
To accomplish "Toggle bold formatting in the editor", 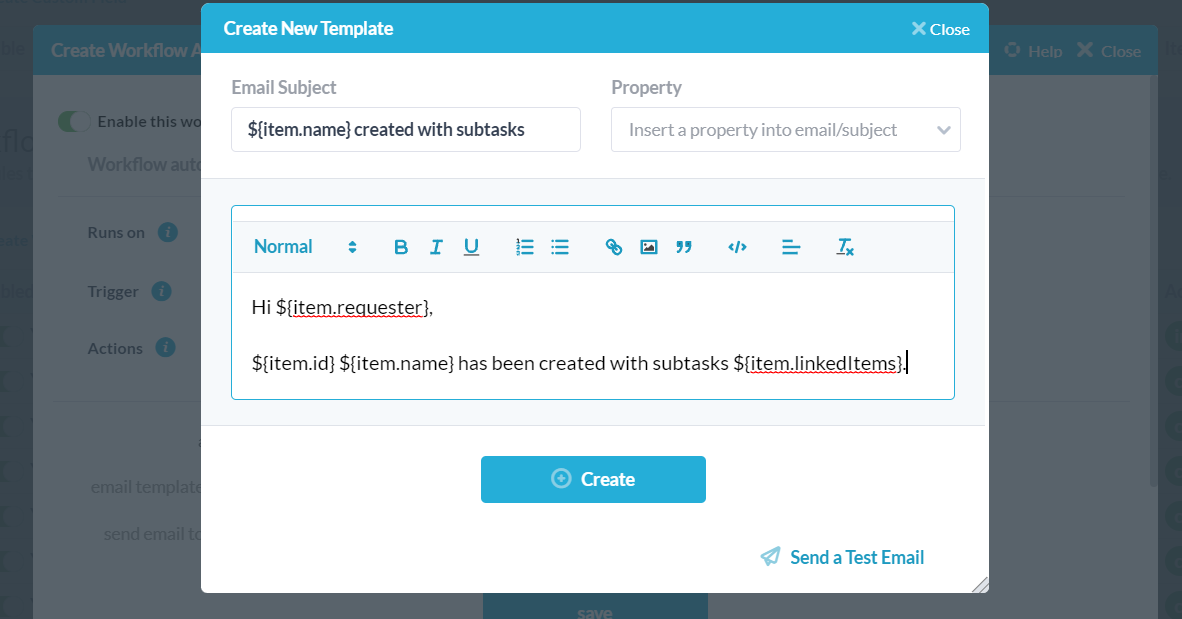I will point(401,247).
